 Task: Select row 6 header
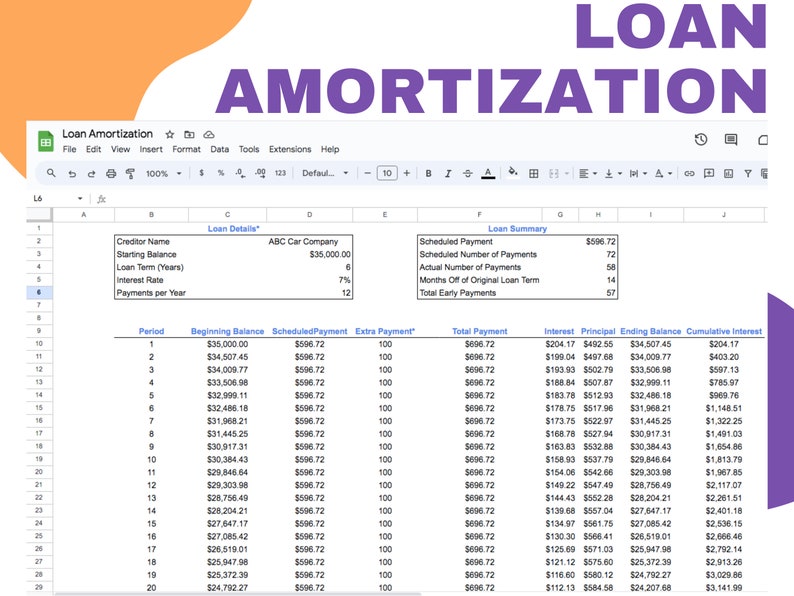[39, 292]
